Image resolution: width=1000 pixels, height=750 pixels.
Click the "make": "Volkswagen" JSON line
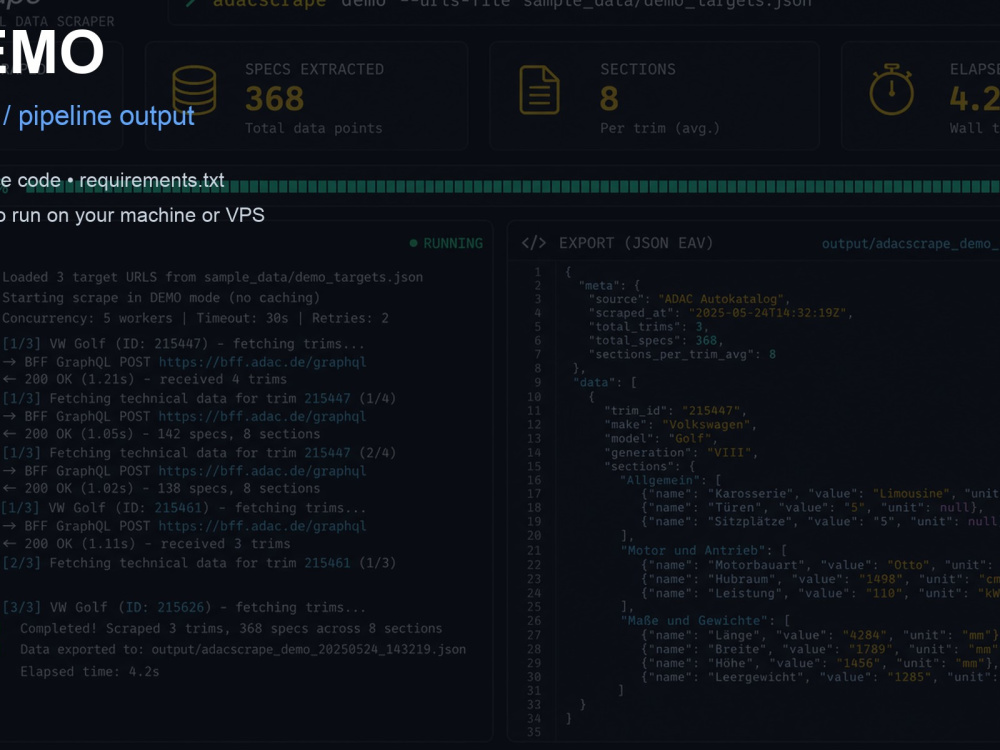pos(680,425)
